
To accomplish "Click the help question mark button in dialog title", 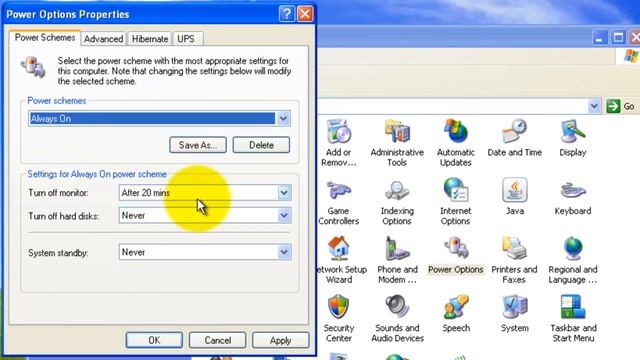I will pyautogui.click(x=287, y=14).
